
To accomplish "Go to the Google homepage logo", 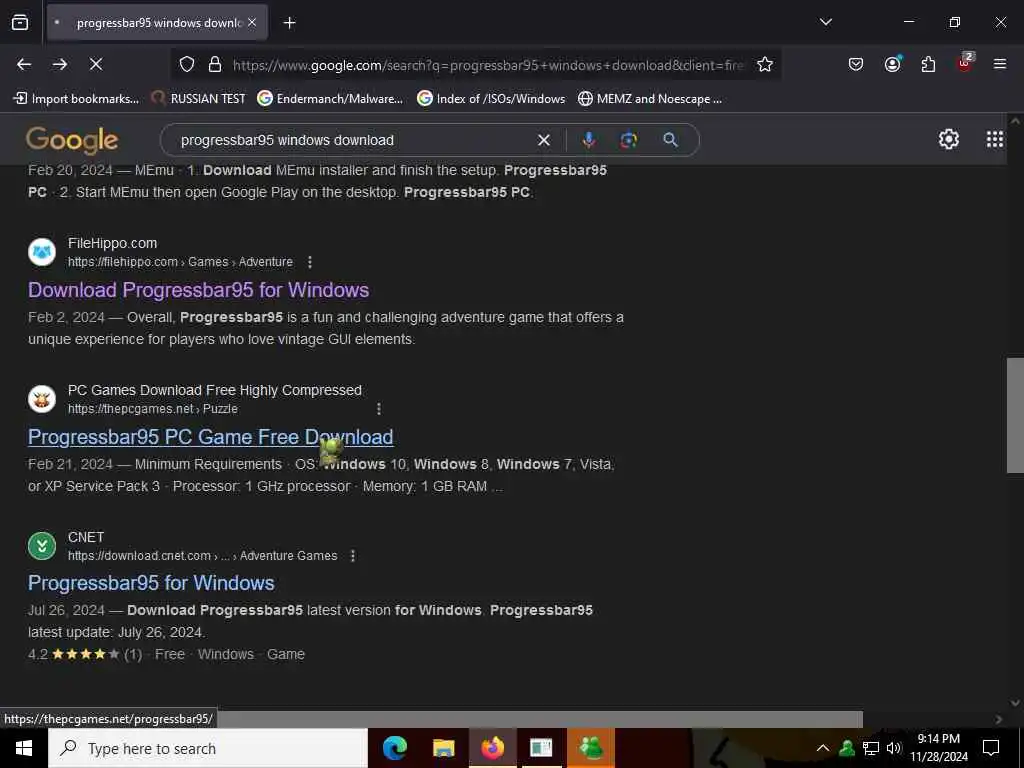I will (x=72, y=140).
